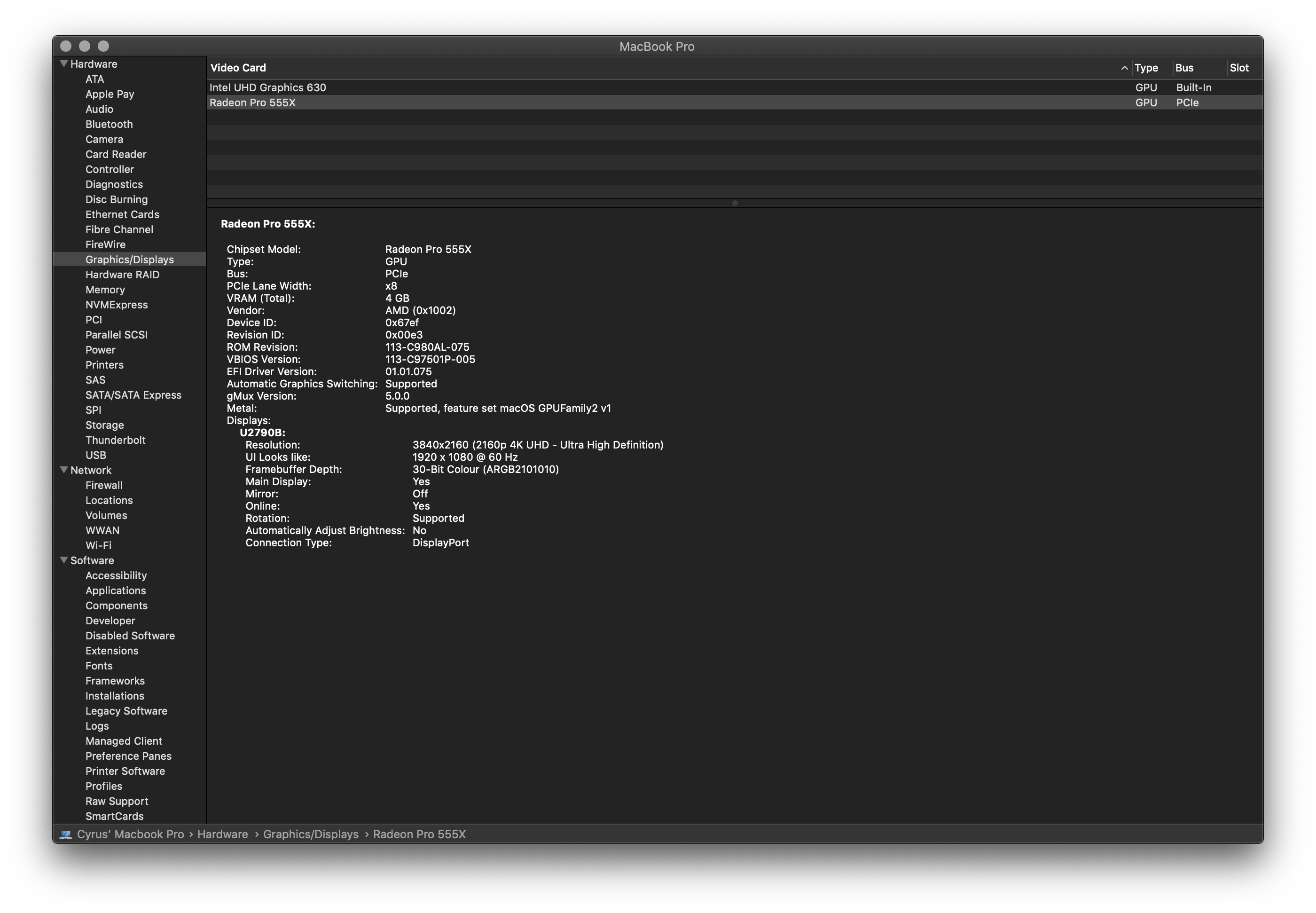Click Hardware in the path bar

pyautogui.click(x=222, y=834)
